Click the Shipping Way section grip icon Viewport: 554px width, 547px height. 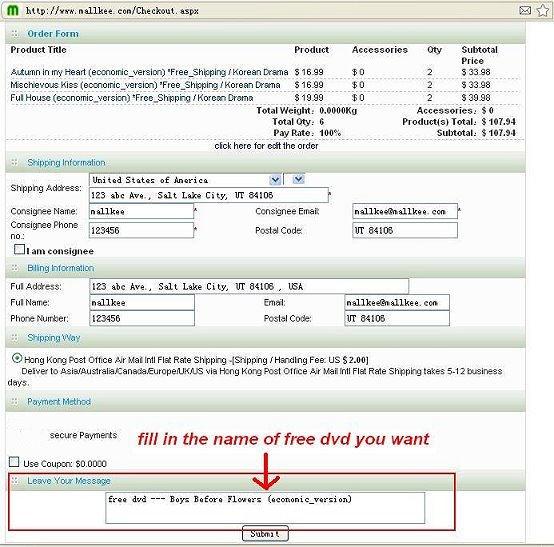(14, 337)
